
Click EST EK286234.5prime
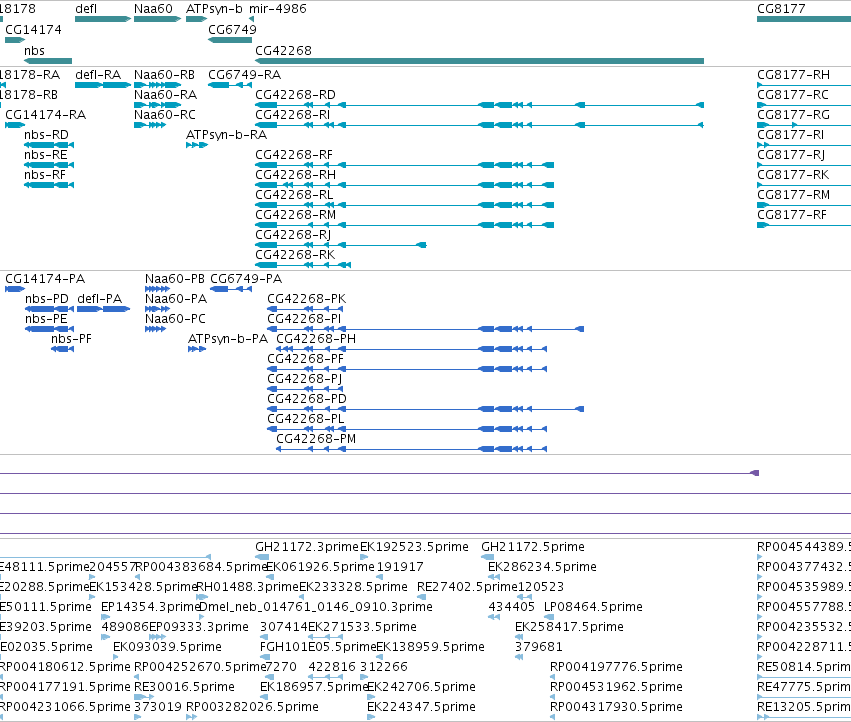(x=542, y=567)
